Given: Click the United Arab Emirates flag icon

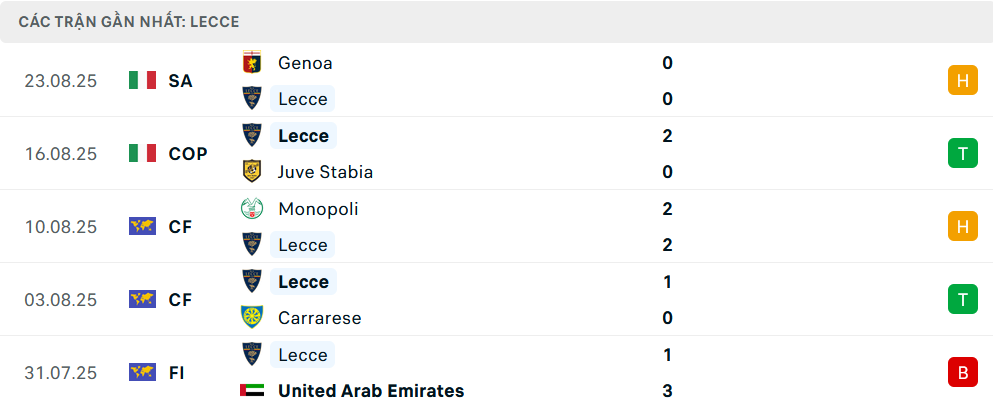Looking at the screenshot, I should click(x=252, y=391).
